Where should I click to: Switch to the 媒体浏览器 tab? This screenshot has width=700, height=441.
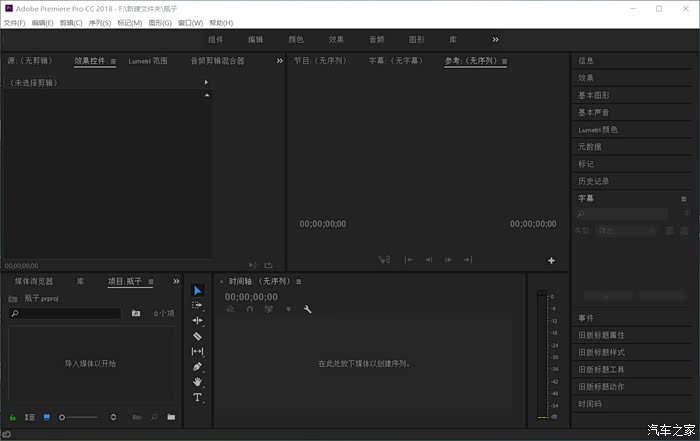coord(34,282)
